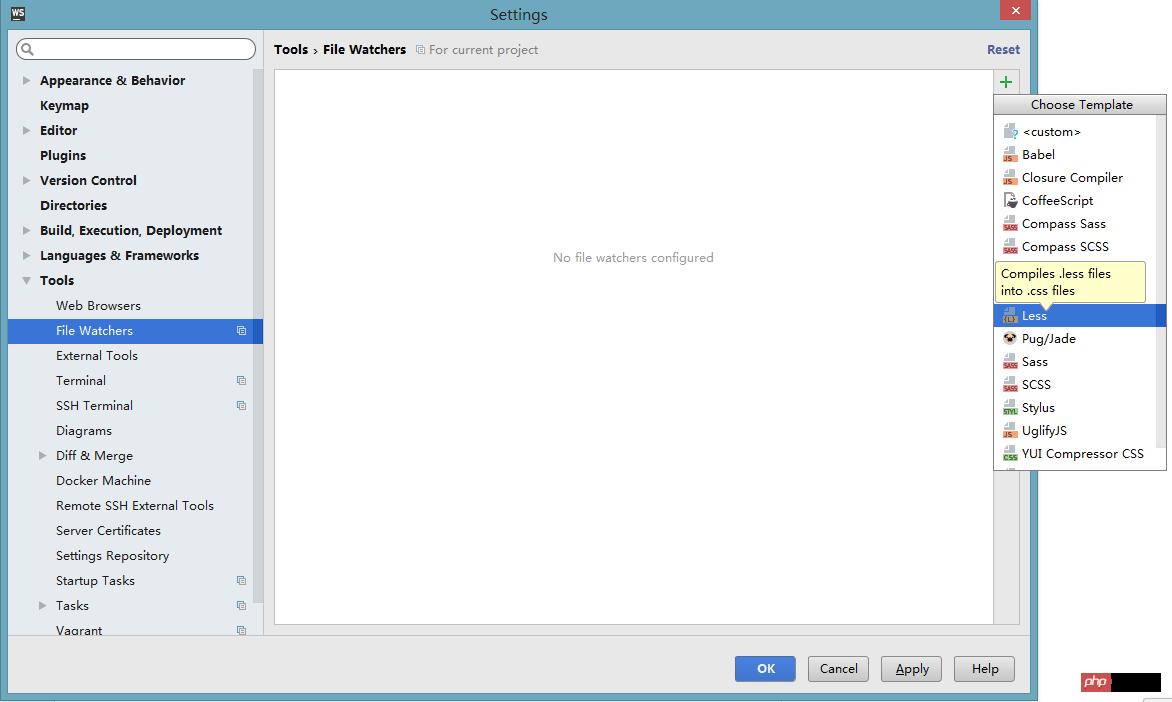
Task: Click the green plus add watcher icon
Action: 1005,82
